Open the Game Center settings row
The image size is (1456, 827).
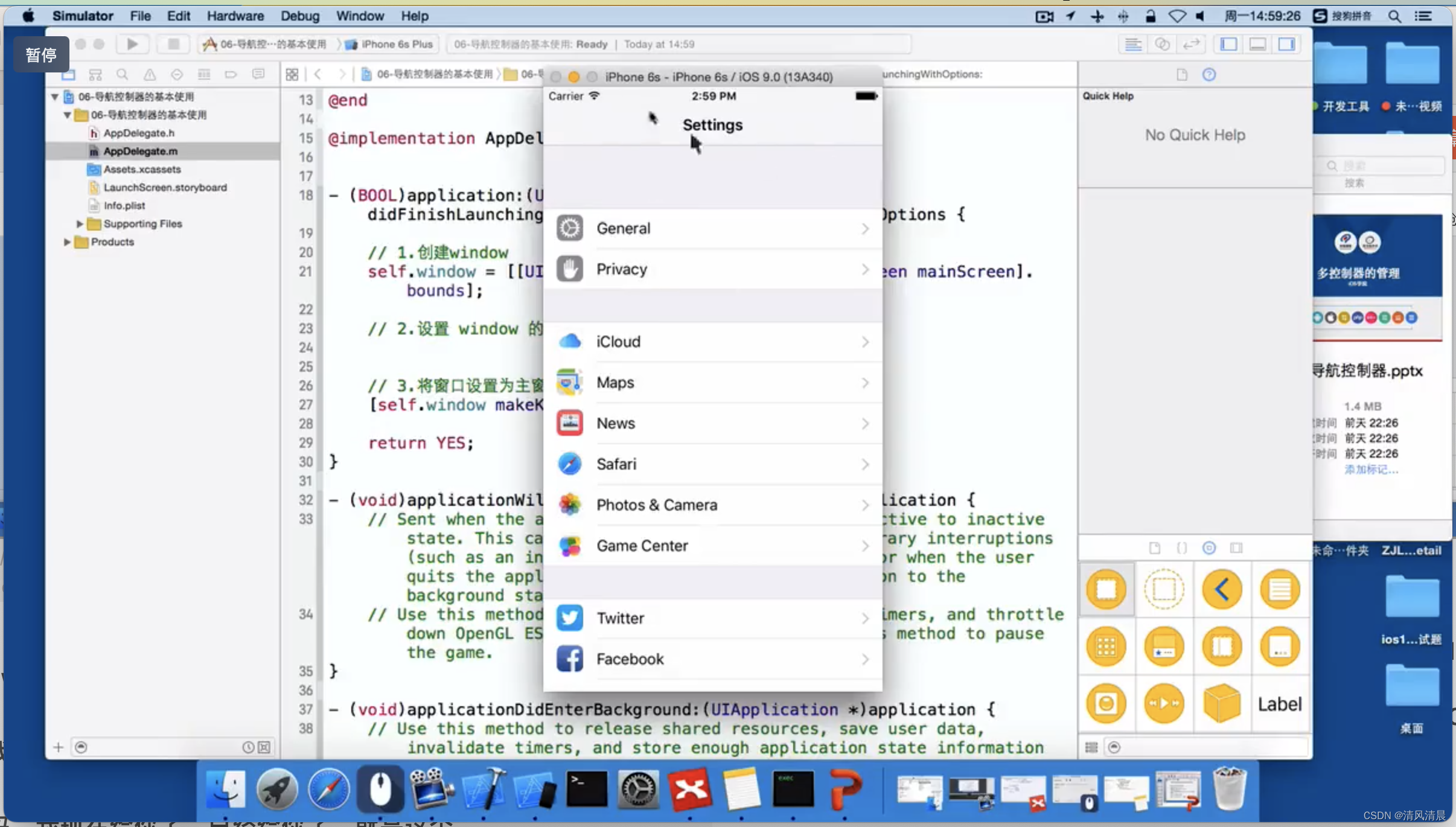click(712, 546)
